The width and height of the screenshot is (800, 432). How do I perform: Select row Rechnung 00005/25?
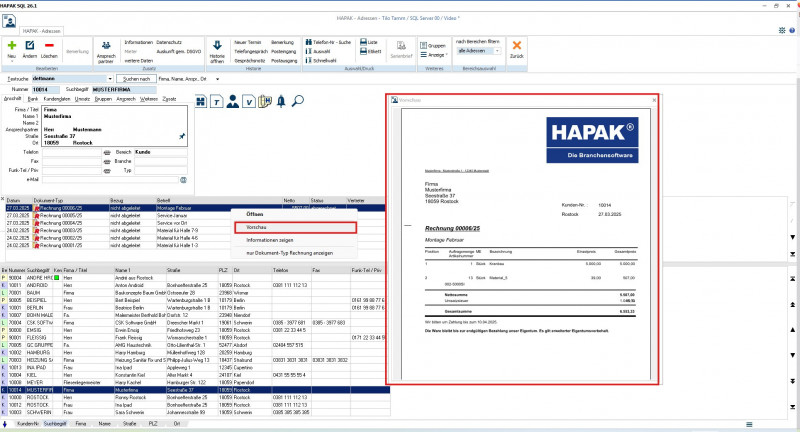195,216
